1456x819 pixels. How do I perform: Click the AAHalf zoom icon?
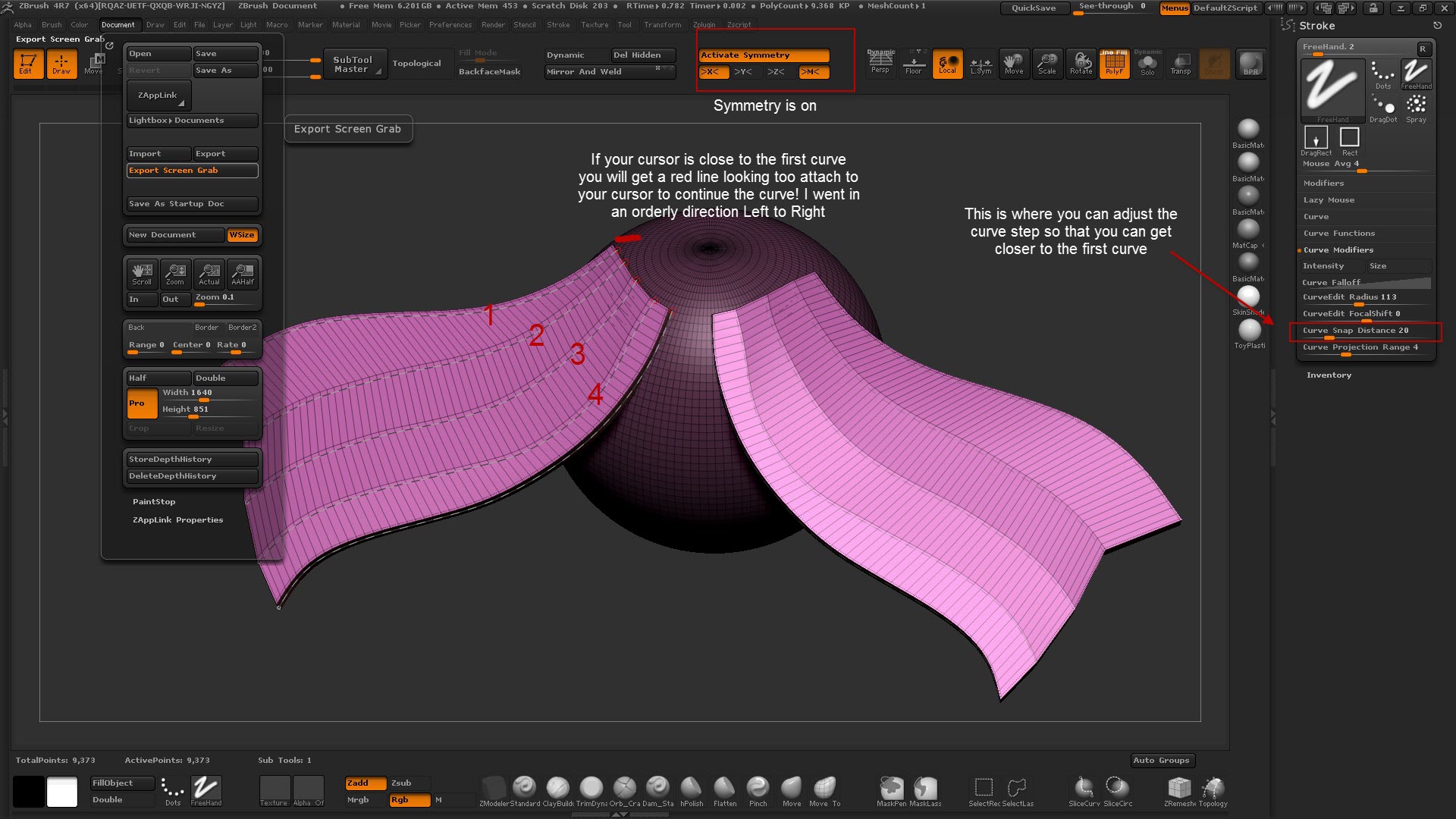(242, 274)
